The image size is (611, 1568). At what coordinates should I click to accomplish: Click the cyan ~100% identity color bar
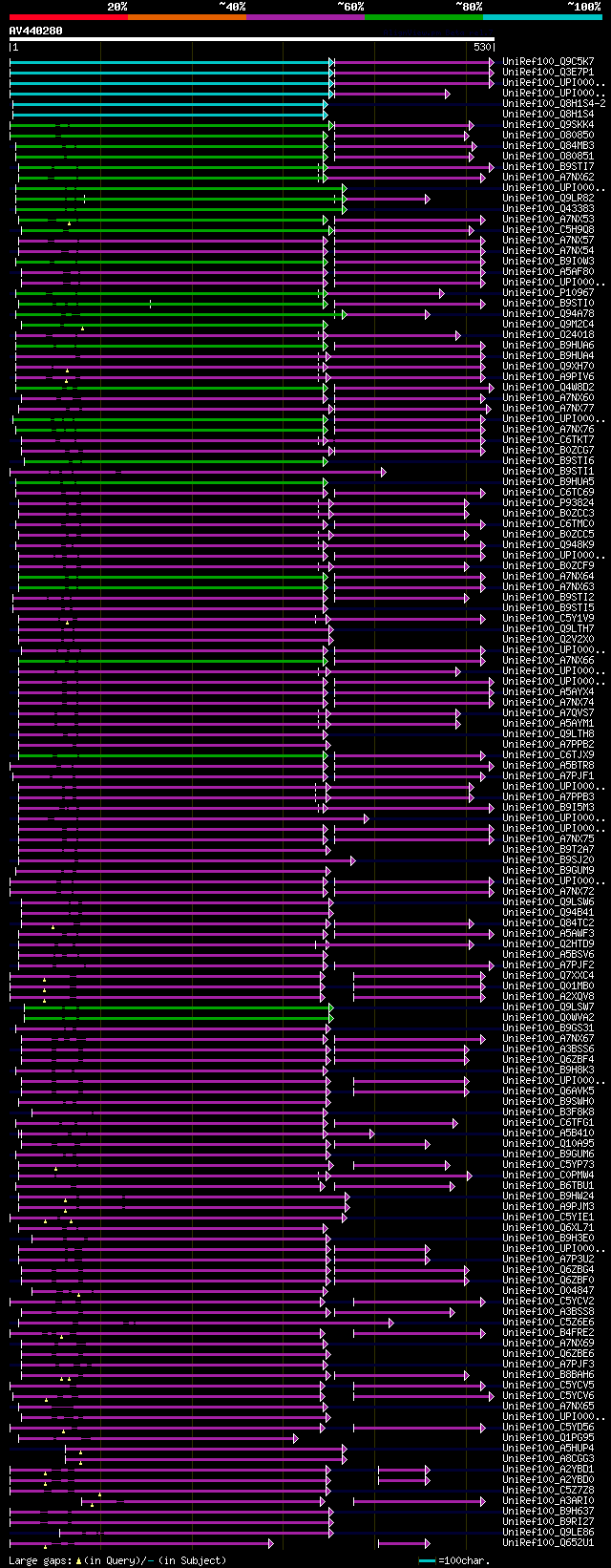pyautogui.click(x=541, y=17)
